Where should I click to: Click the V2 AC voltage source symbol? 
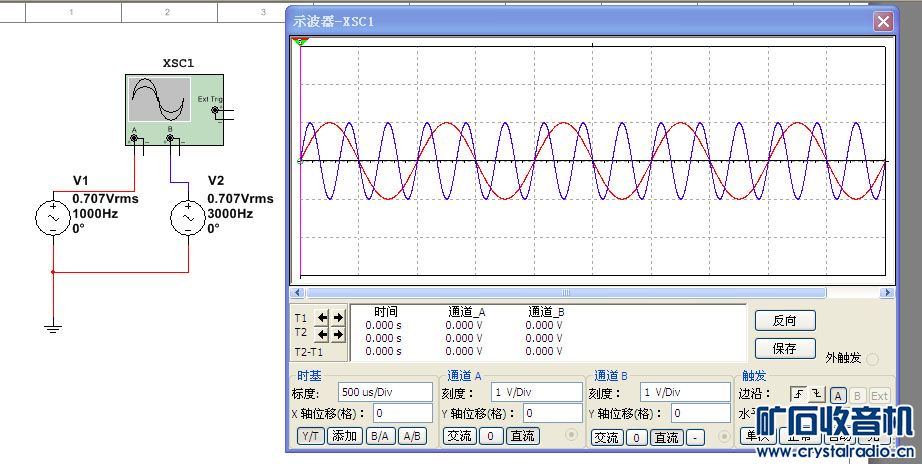pyautogui.click(x=187, y=217)
